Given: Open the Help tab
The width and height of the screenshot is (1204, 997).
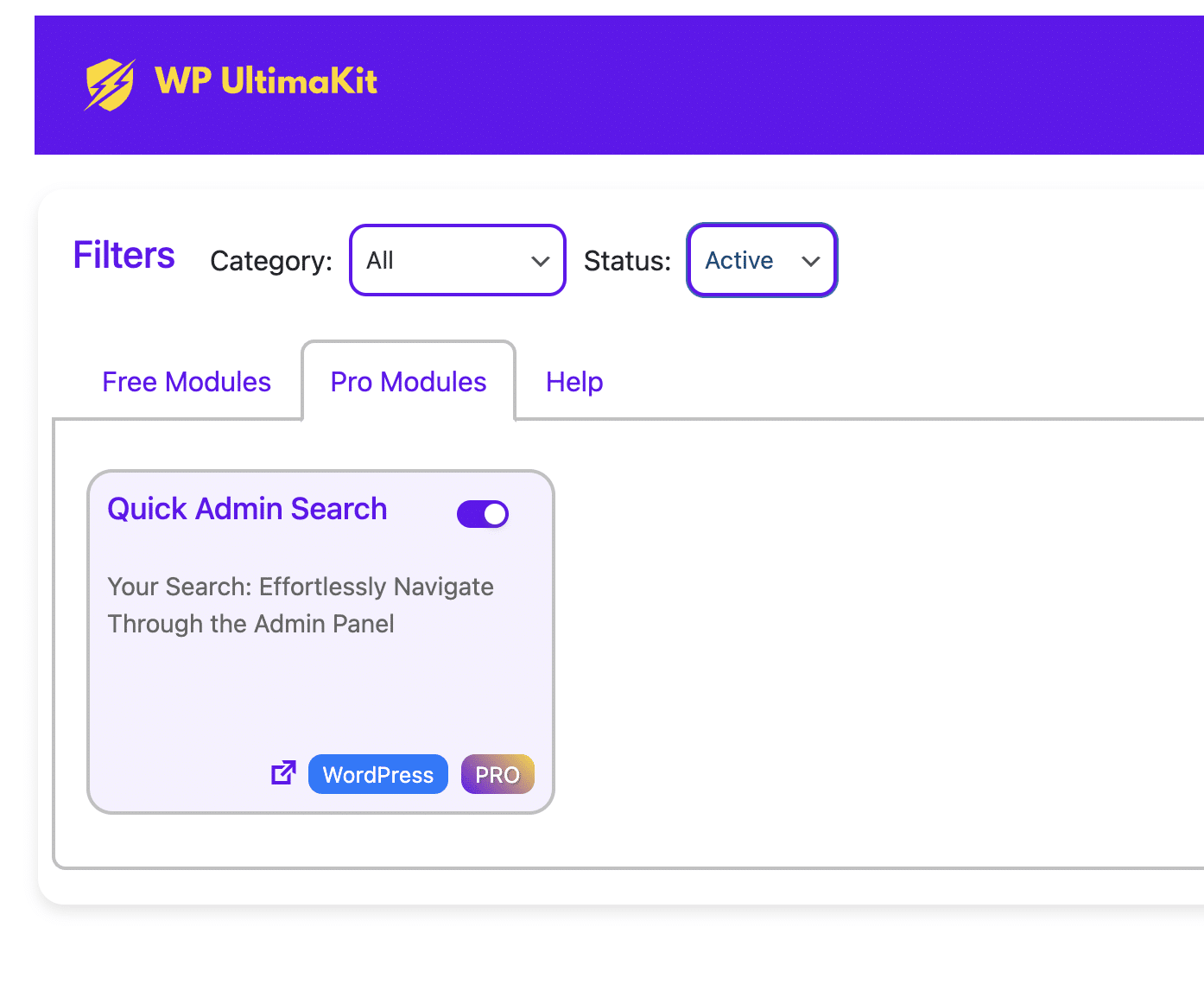Looking at the screenshot, I should pos(573,381).
